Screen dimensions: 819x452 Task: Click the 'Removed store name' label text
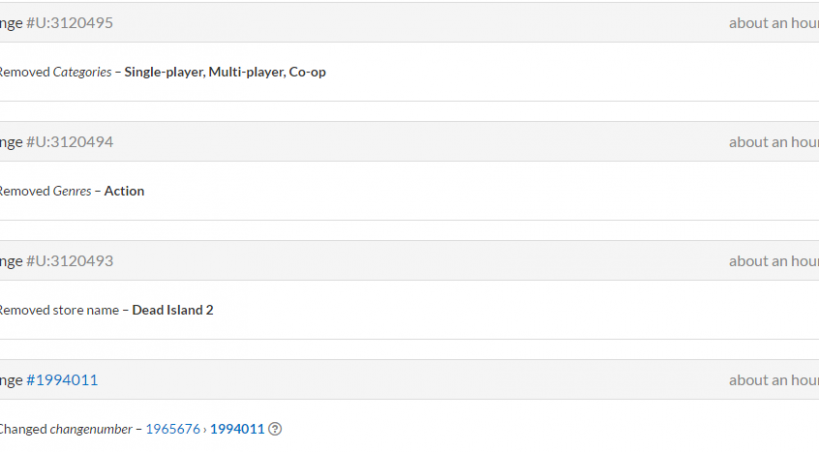point(58,310)
